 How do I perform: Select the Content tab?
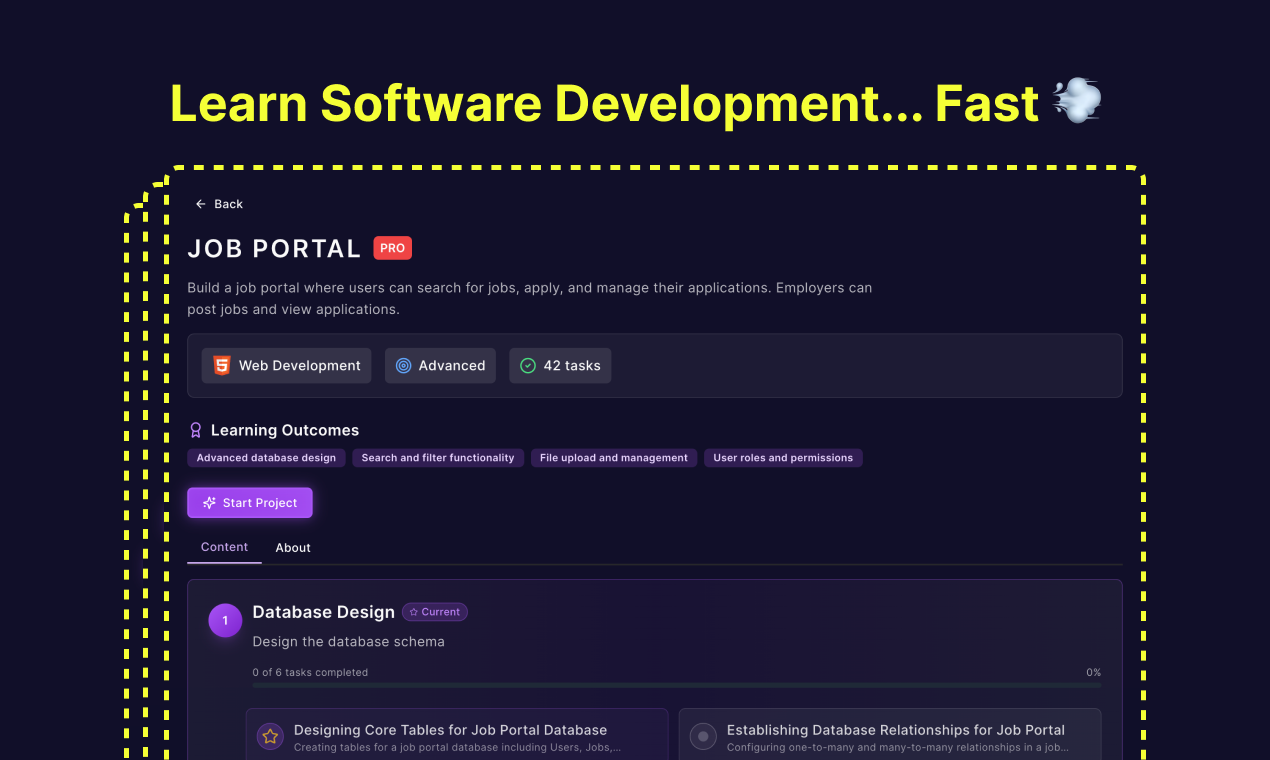pyautogui.click(x=224, y=547)
